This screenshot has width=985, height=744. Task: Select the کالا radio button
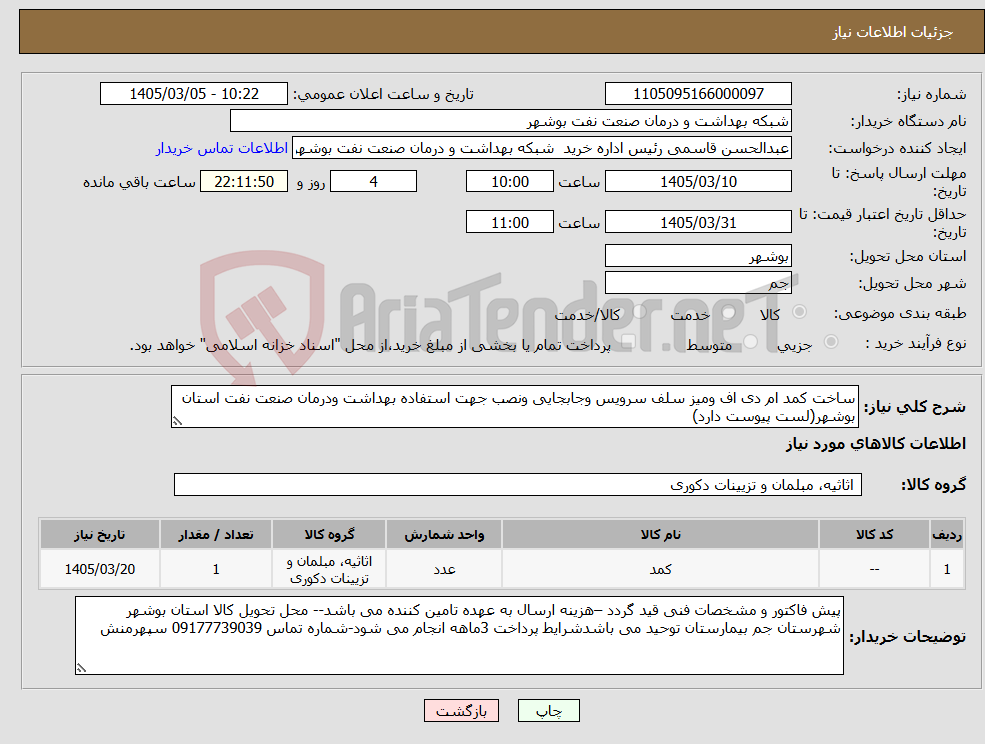click(x=800, y=312)
